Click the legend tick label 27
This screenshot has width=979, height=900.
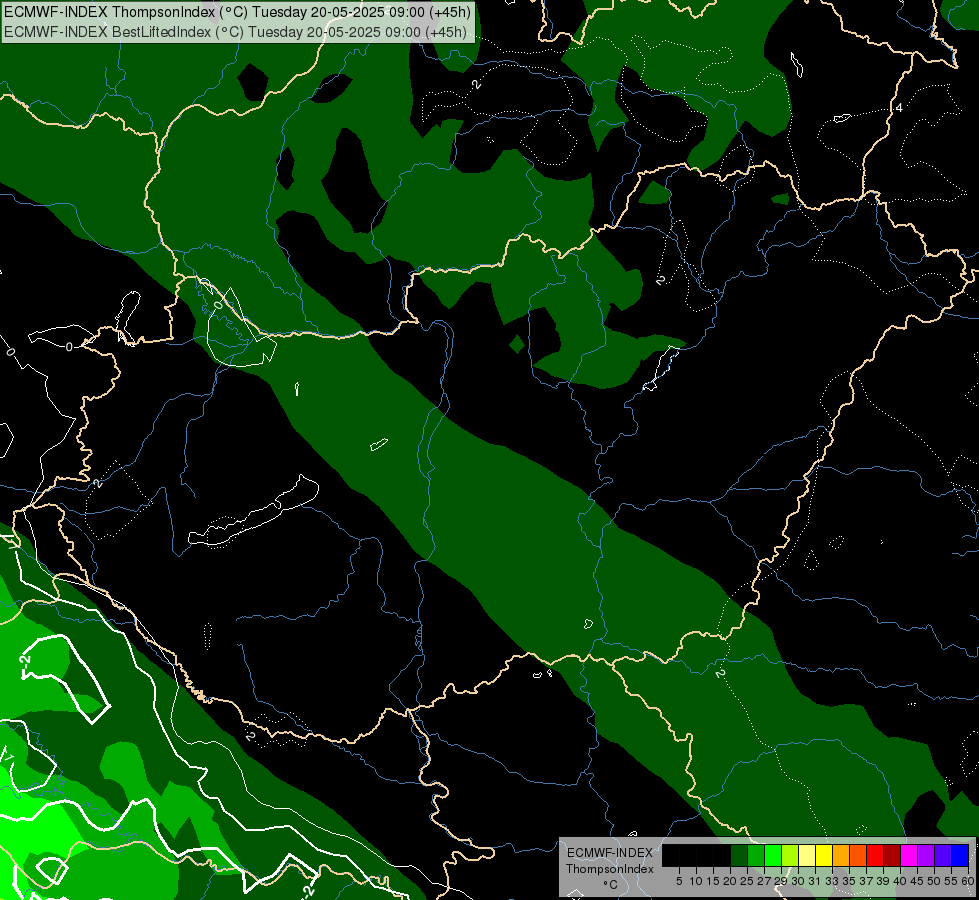click(764, 881)
